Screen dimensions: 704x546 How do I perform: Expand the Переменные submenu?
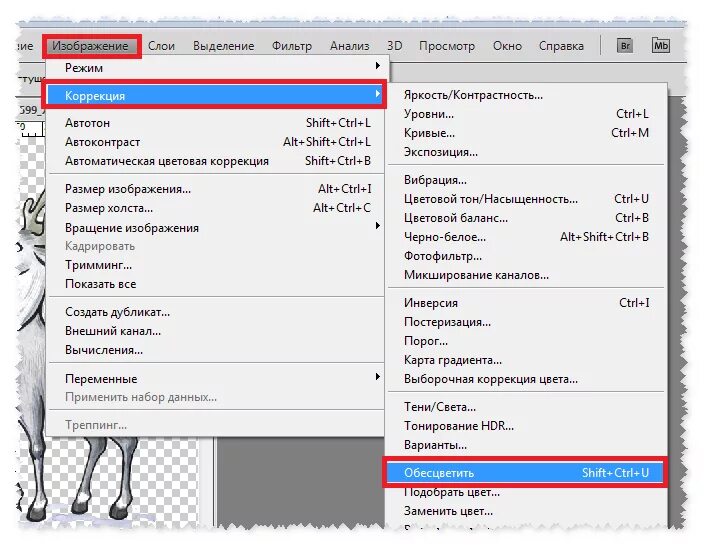click(x=216, y=379)
